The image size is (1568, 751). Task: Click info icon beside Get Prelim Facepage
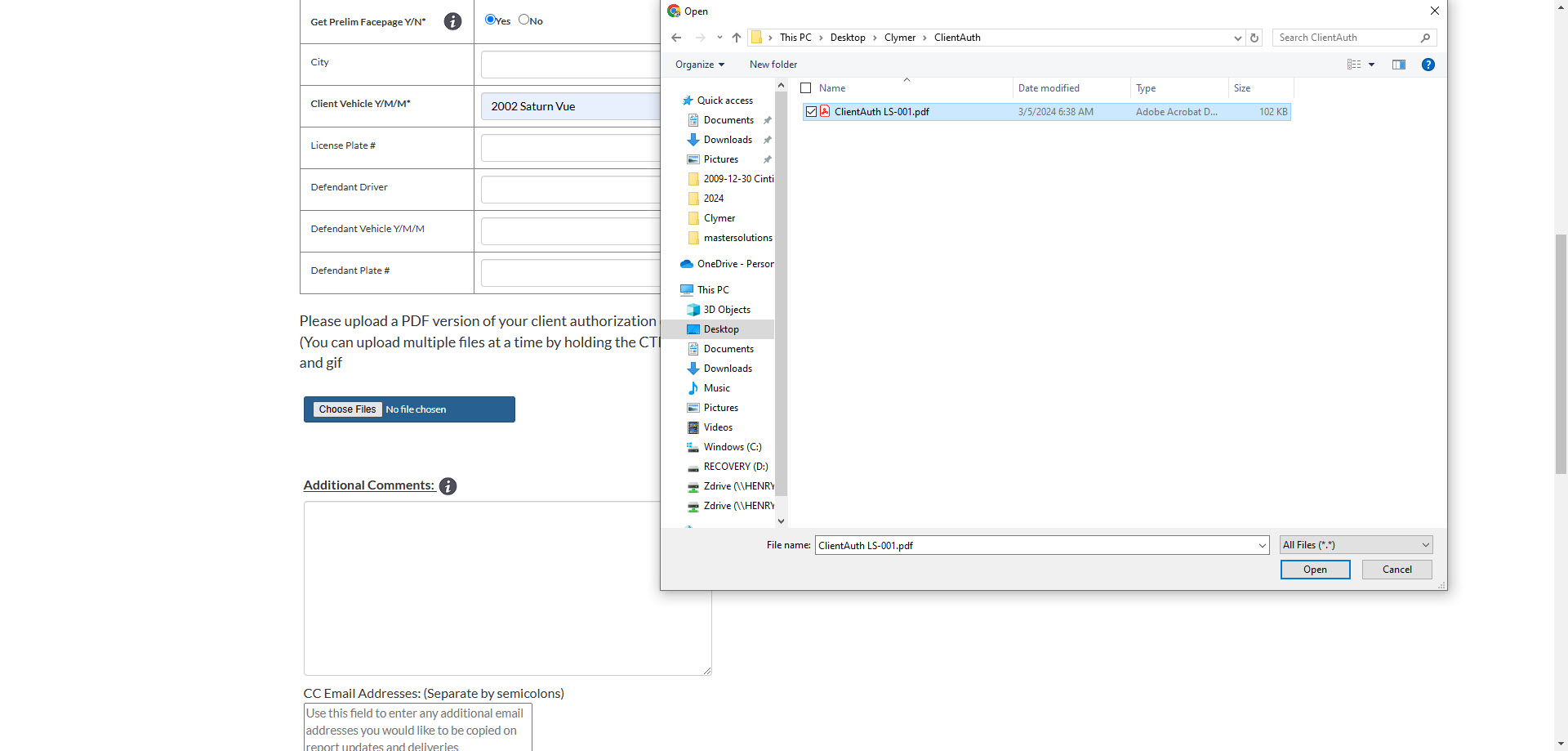click(452, 22)
